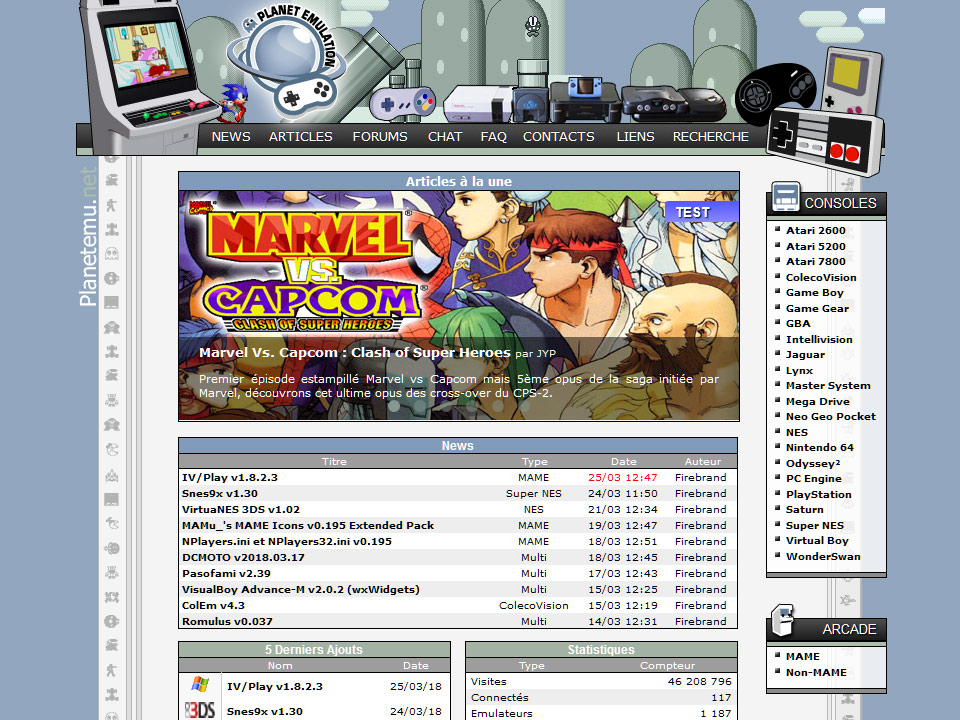This screenshot has height=720, width=960.
Task: Open the Snes9x v1.30 news entry
Action: pyautogui.click(x=220, y=493)
